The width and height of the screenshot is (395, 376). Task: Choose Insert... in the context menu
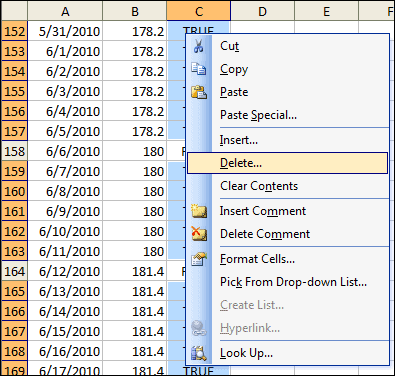[x=287, y=140]
